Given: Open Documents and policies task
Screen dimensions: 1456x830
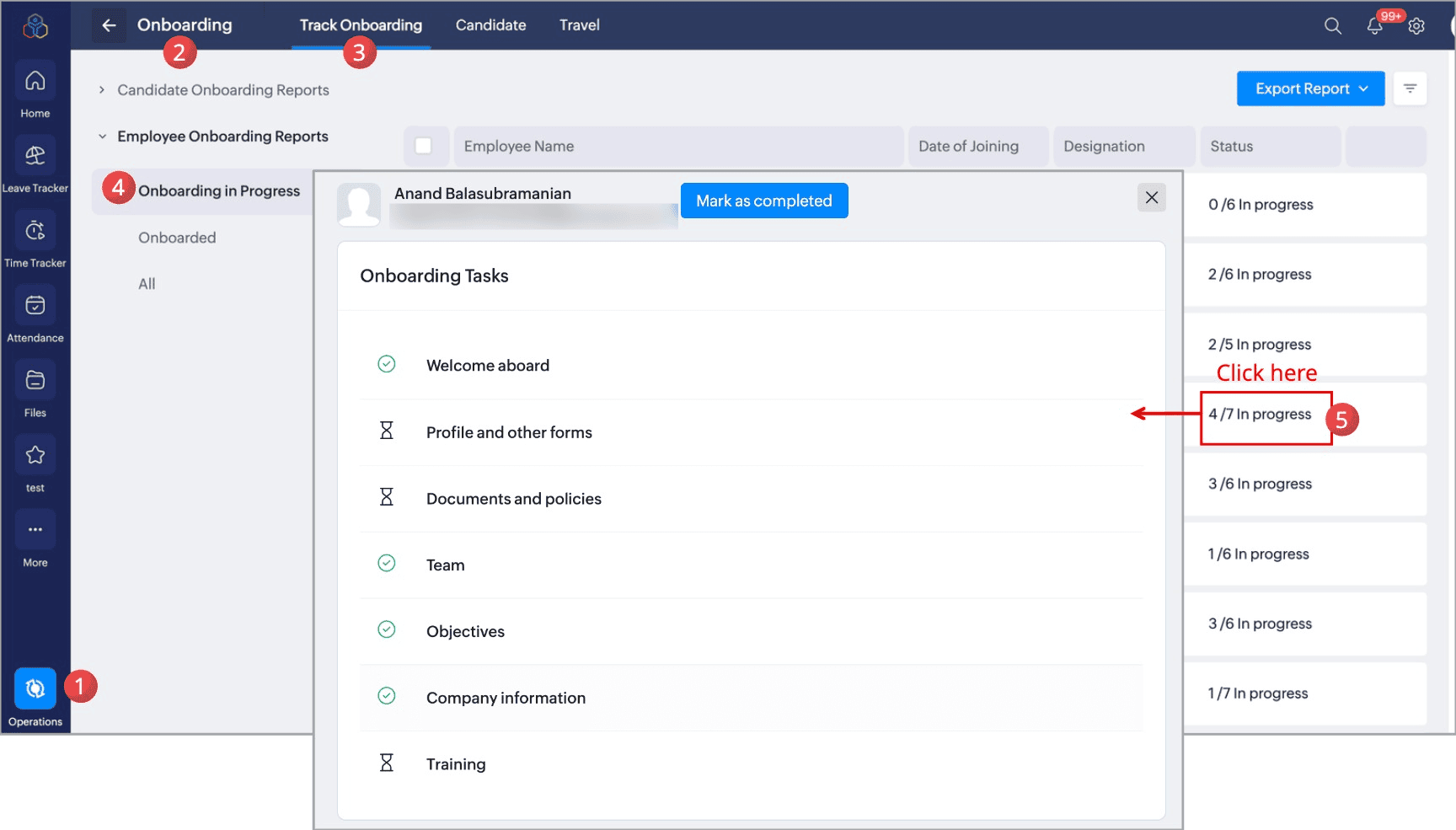Looking at the screenshot, I should tap(751, 499).
